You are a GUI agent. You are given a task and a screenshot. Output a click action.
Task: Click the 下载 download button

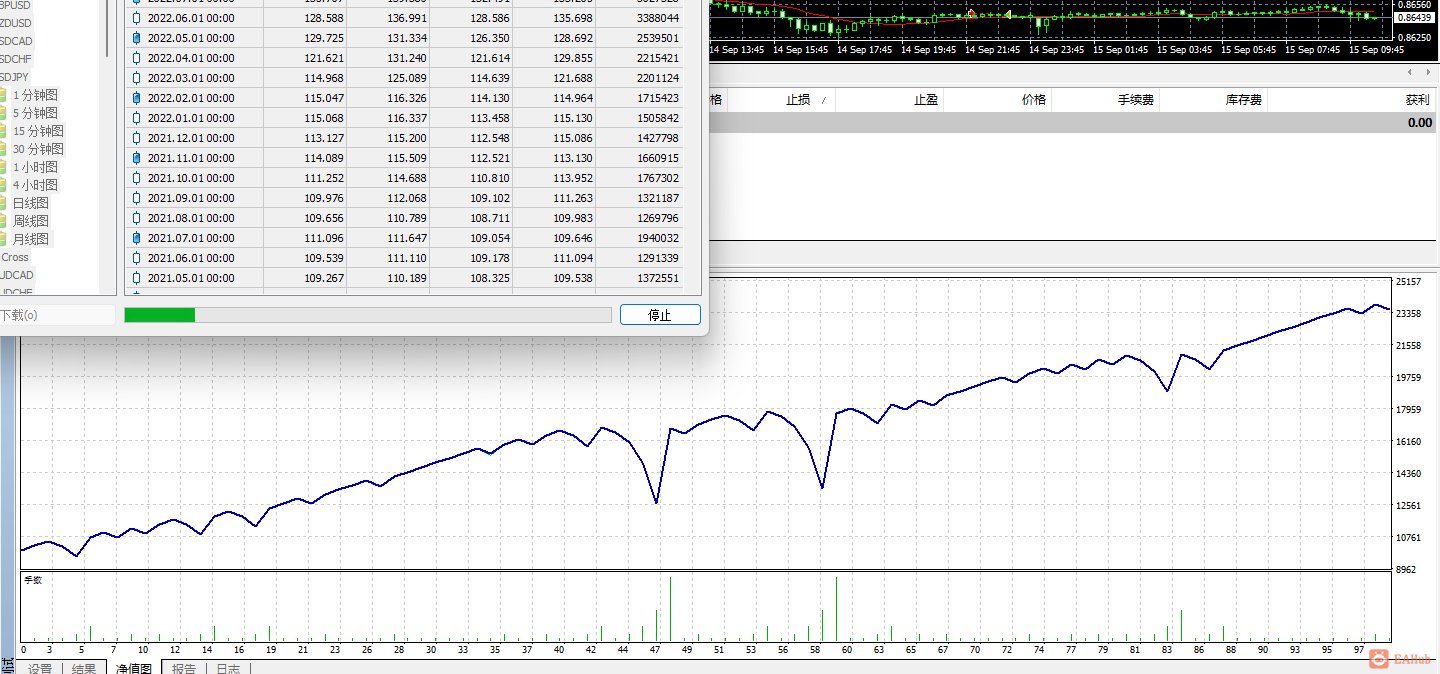57,315
